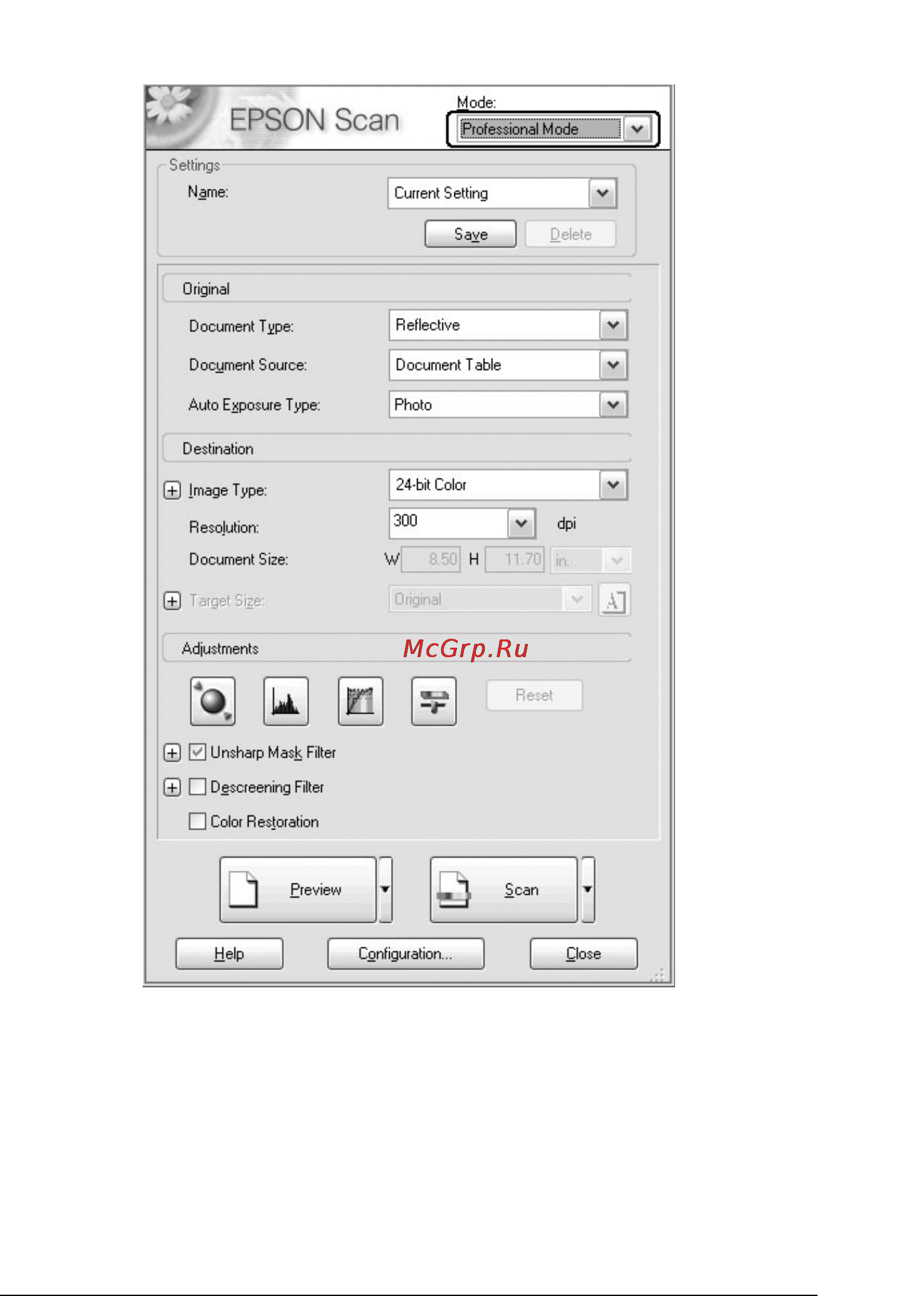Click the Preview button
924x1296 pixels.
coord(298,890)
